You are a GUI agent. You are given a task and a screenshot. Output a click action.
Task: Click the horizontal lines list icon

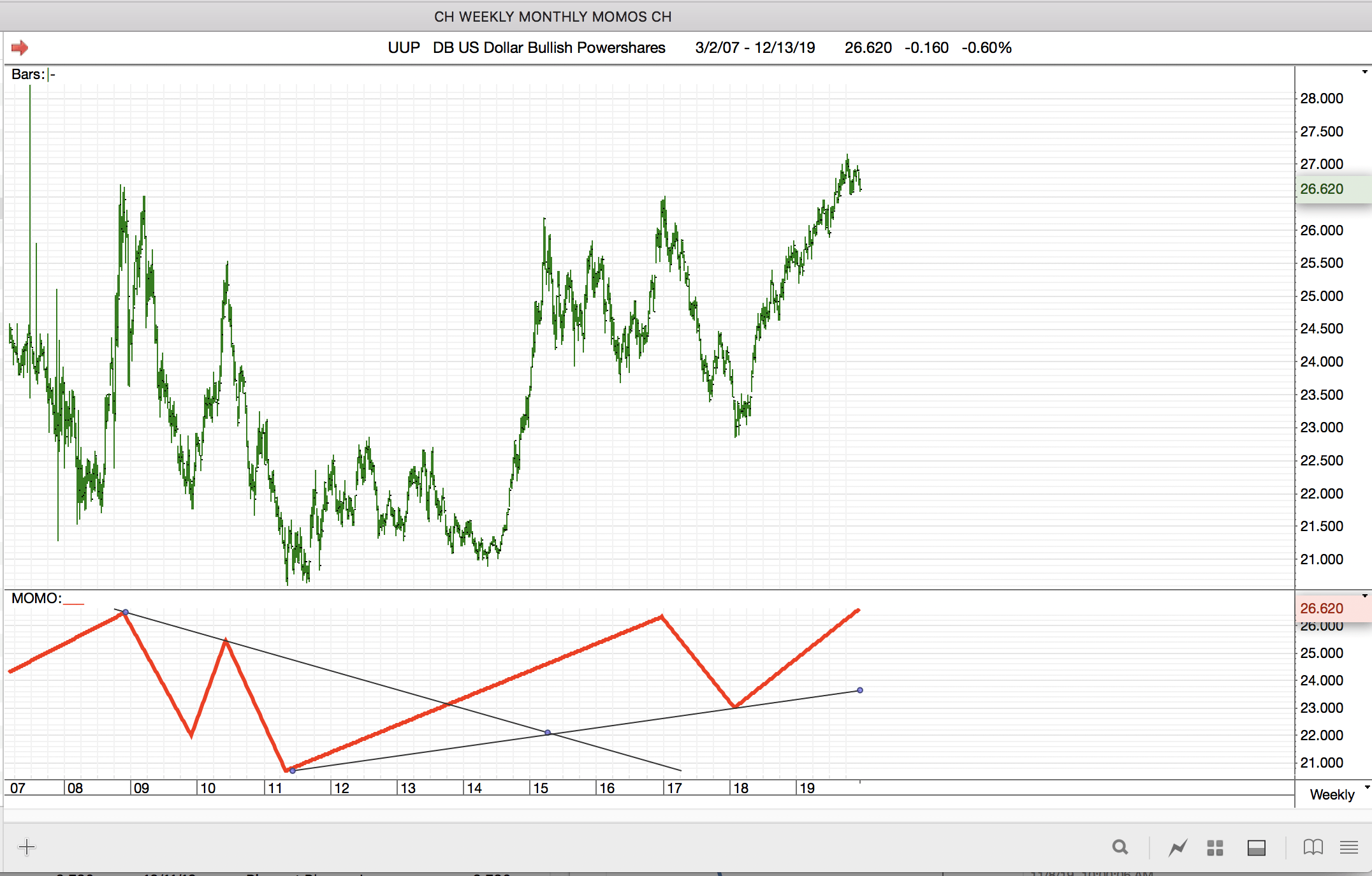pos(1349,847)
